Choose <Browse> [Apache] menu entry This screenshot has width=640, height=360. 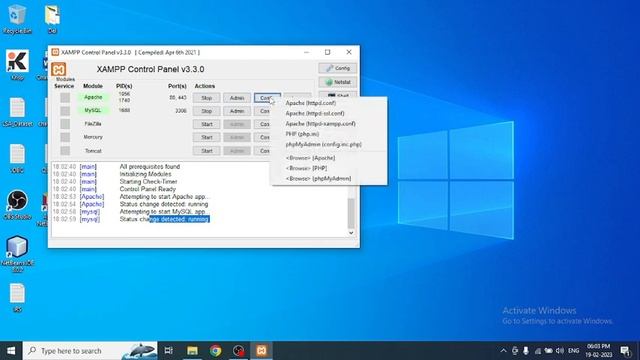tap(329, 158)
